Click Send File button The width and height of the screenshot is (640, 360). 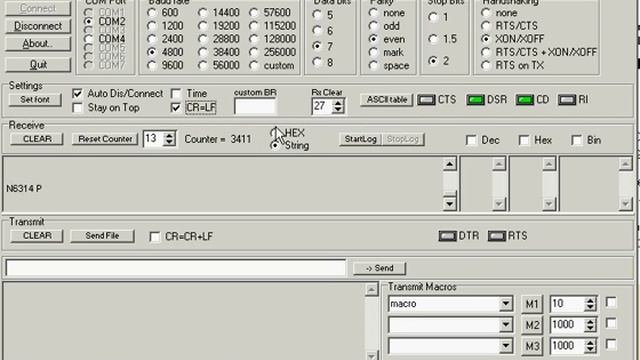(102, 236)
